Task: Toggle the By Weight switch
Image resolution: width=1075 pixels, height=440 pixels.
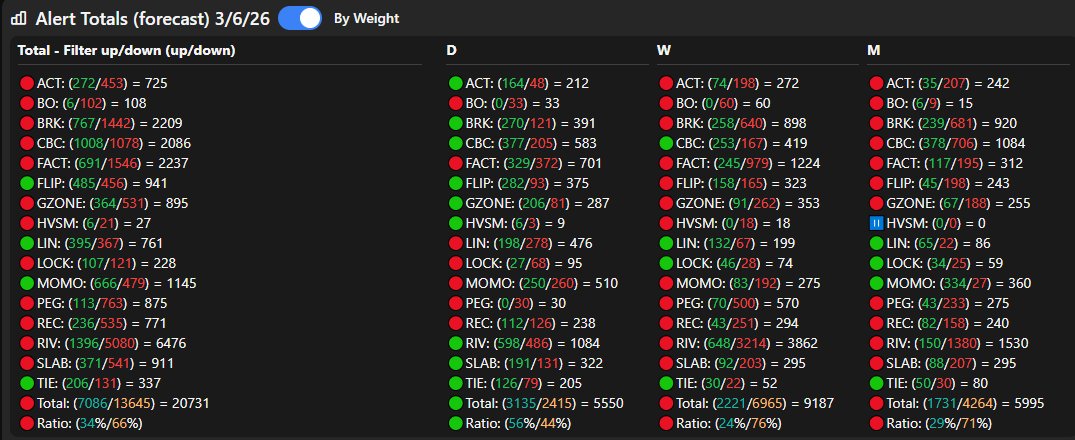Action: tap(300, 19)
